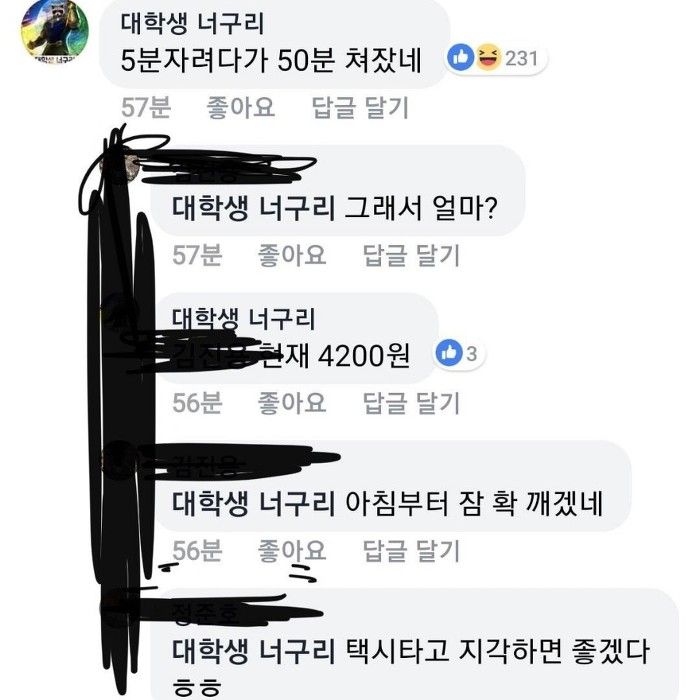Click 답글 달기 under '그래서 얼마?'
Image resolution: width=700 pixels, height=700 pixels.
click(x=411, y=255)
